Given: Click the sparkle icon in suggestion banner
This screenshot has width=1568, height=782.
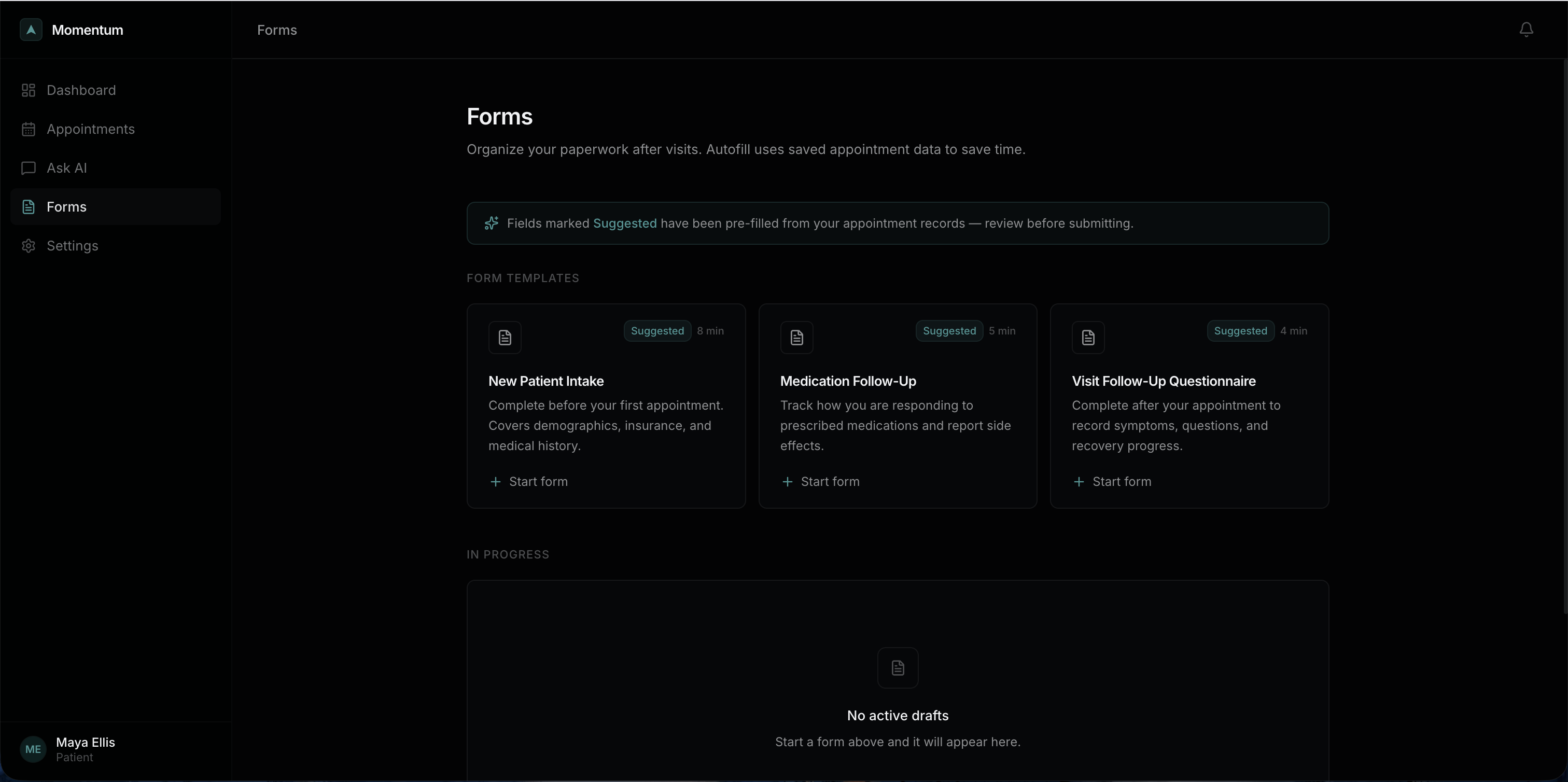Looking at the screenshot, I should pos(491,224).
